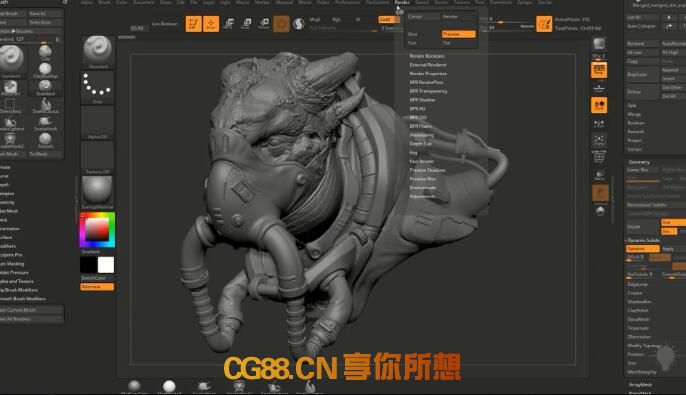The height and width of the screenshot is (395, 686).
Task: Expand the Render Properties section
Action: click(x=428, y=73)
